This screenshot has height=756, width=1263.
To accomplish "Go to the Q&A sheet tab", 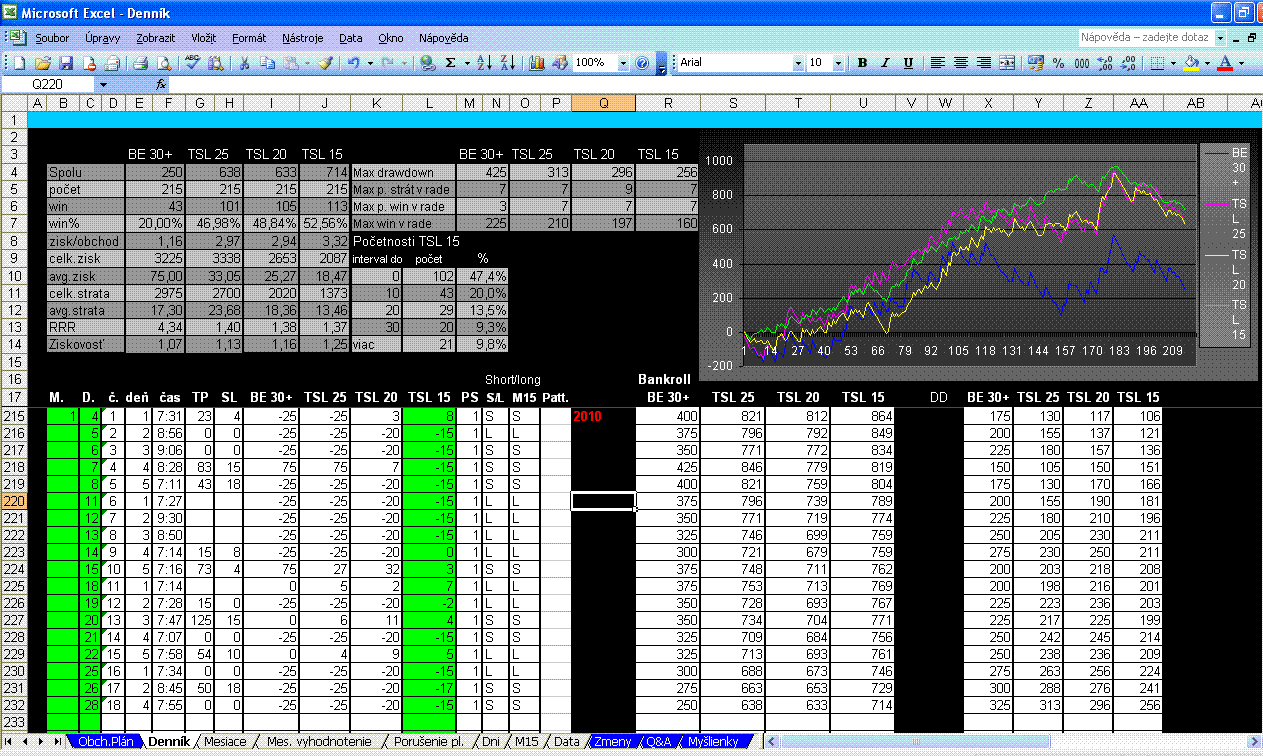I will click(658, 741).
